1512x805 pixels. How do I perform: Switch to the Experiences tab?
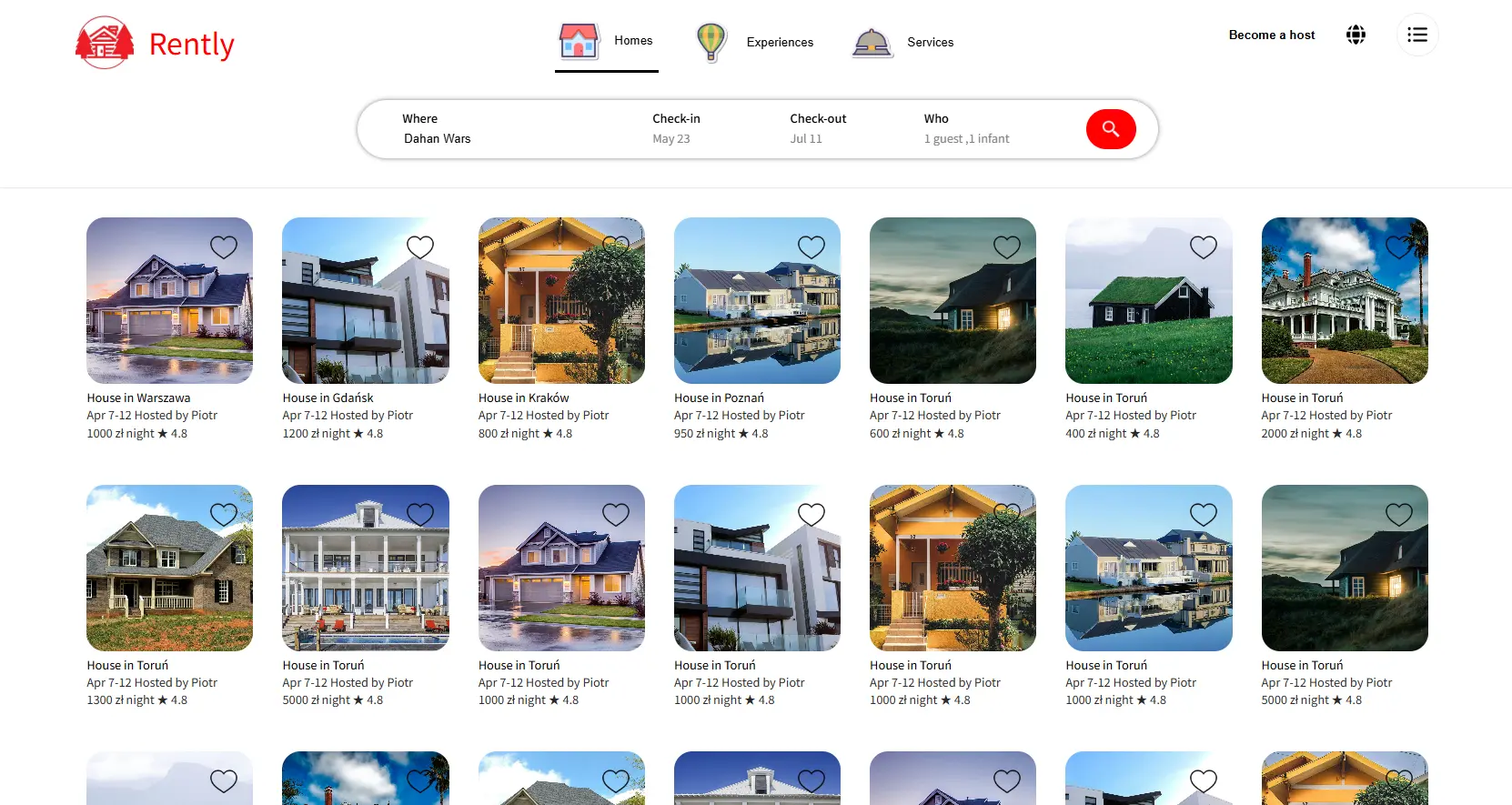click(754, 42)
